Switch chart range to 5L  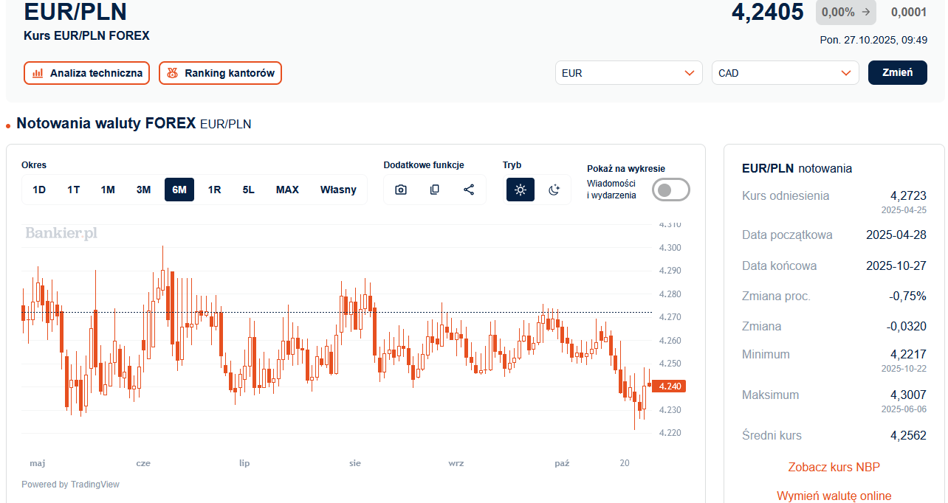pos(248,190)
